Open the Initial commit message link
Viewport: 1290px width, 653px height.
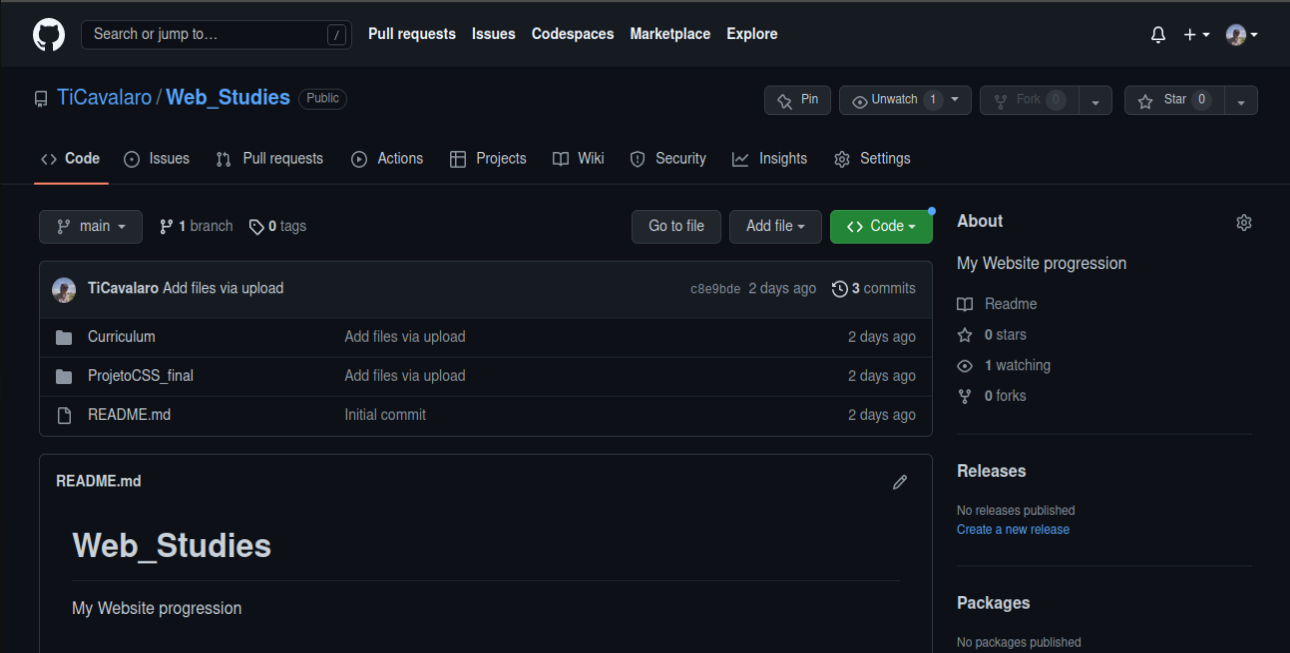(x=385, y=415)
